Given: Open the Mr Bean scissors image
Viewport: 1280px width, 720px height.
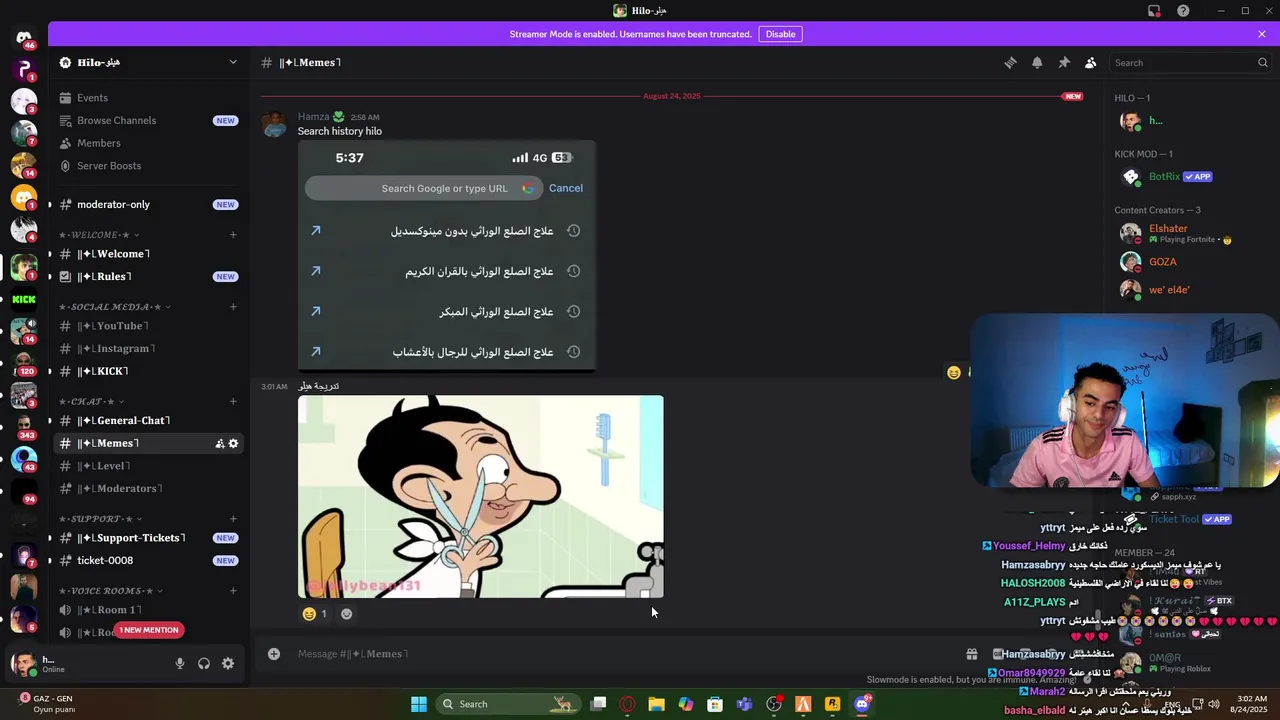Looking at the screenshot, I should point(480,497).
